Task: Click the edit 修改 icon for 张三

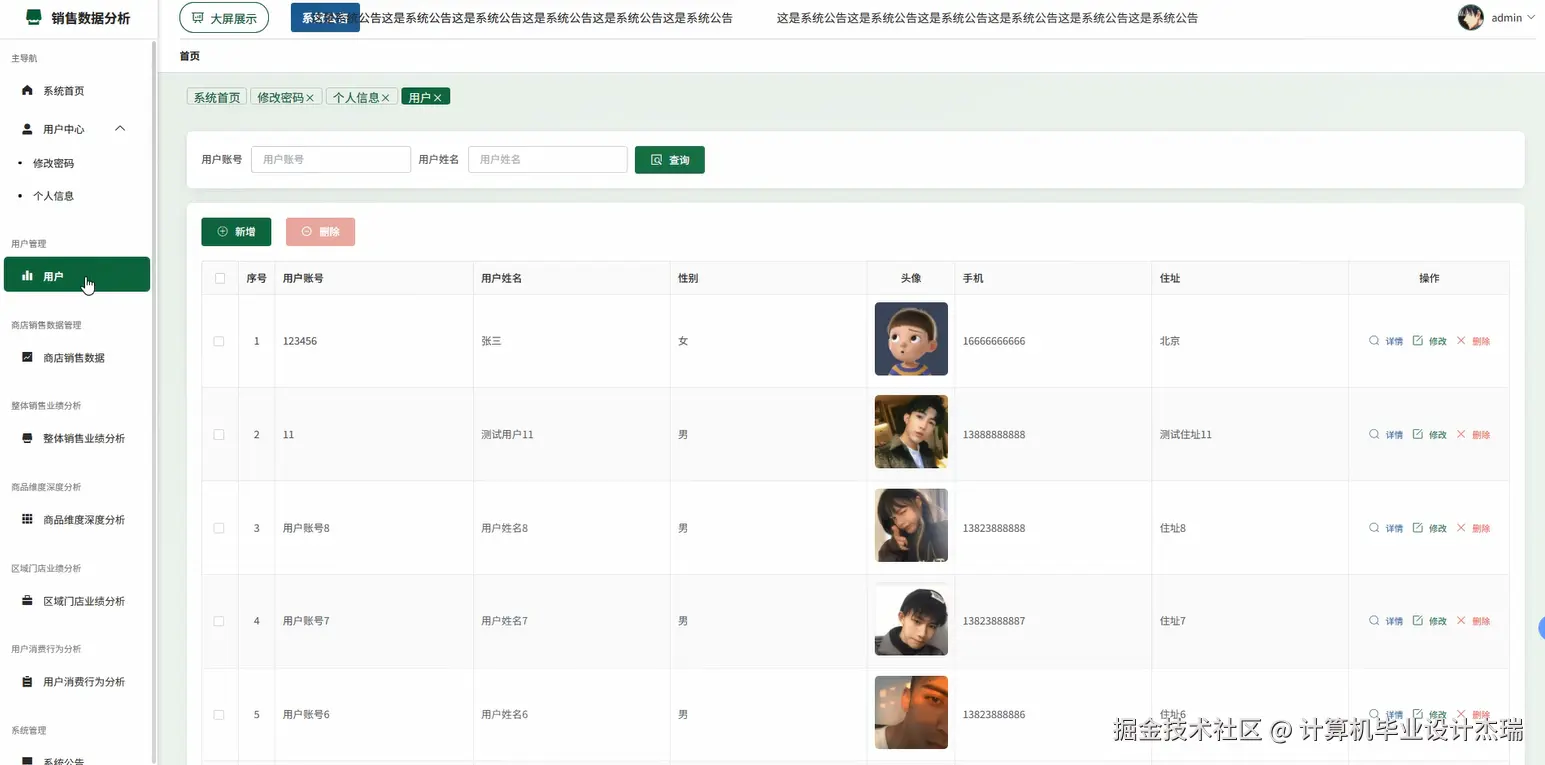Action: (x=1417, y=341)
